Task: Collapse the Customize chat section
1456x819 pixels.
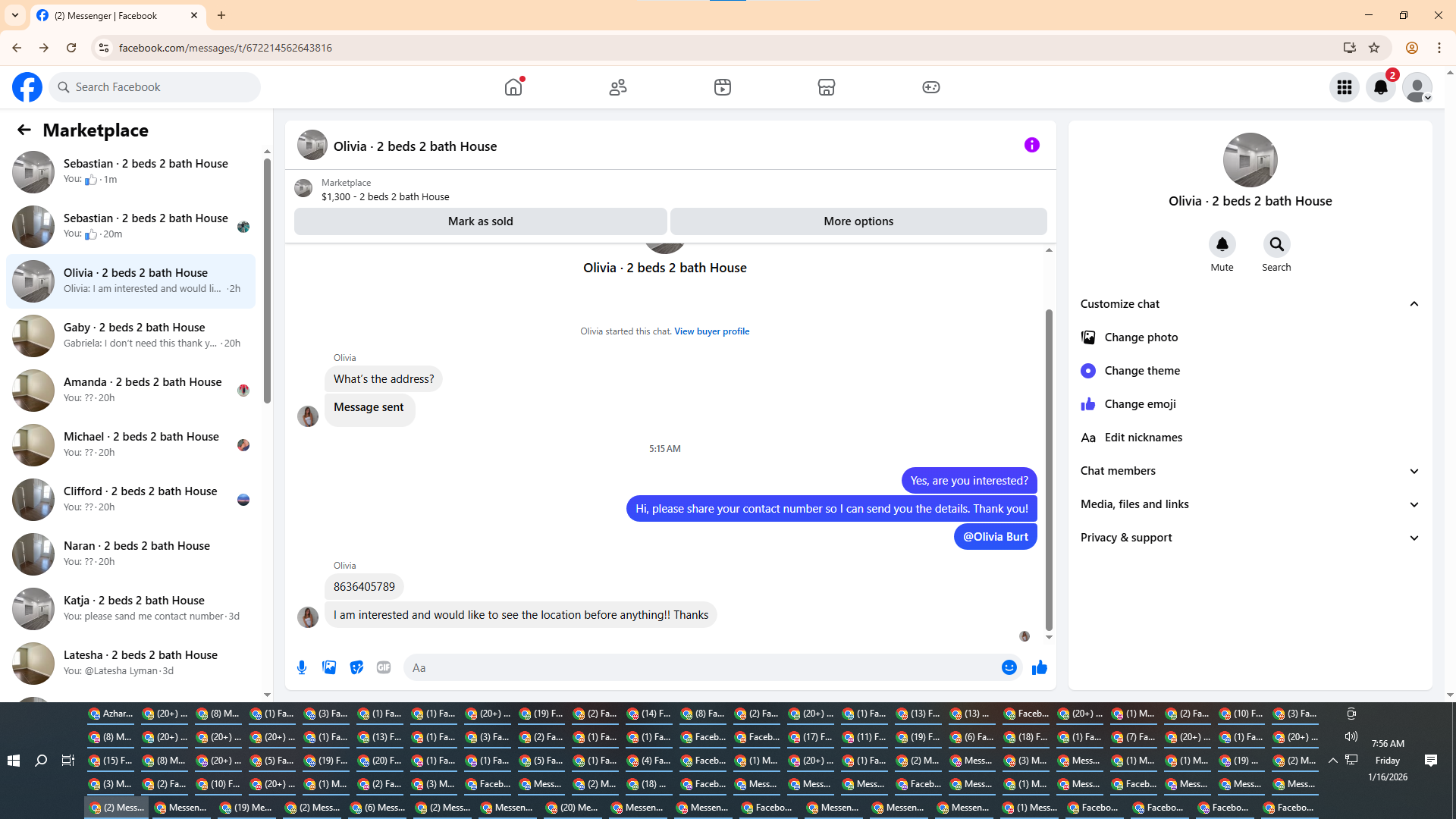Action: pos(1414,304)
